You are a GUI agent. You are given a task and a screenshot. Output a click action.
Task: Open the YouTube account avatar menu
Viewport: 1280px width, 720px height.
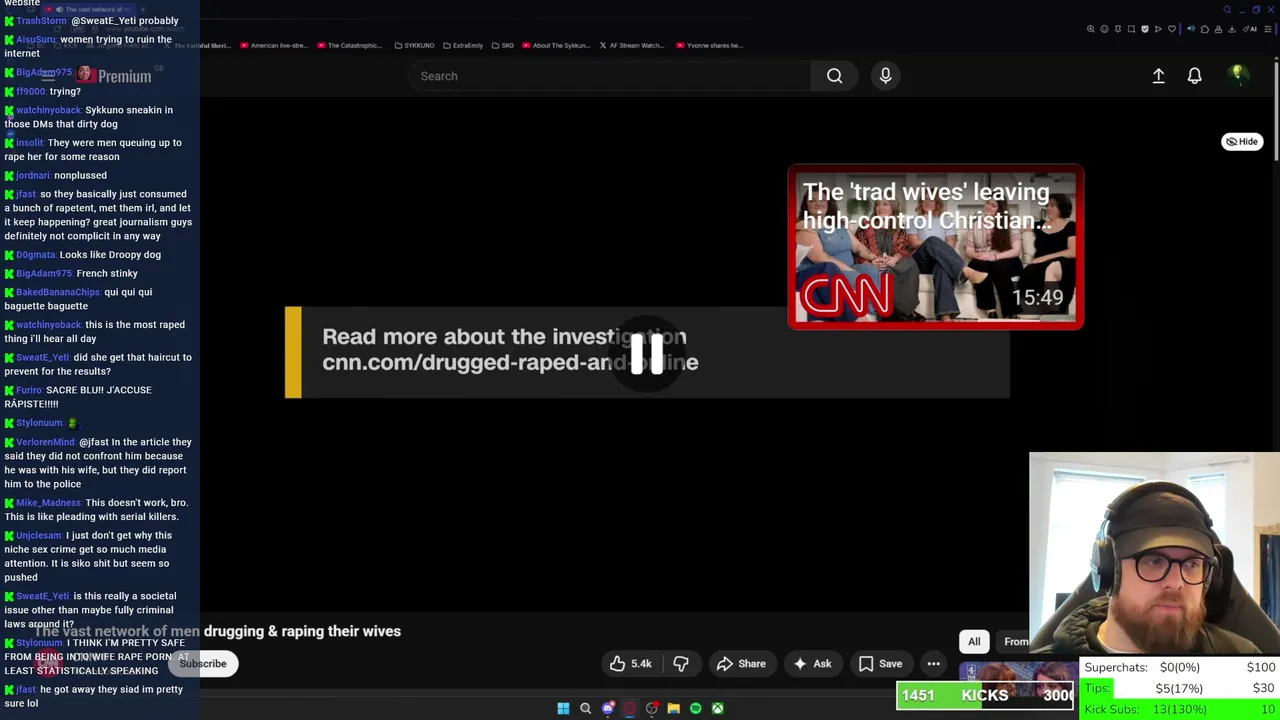(x=1238, y=75)
